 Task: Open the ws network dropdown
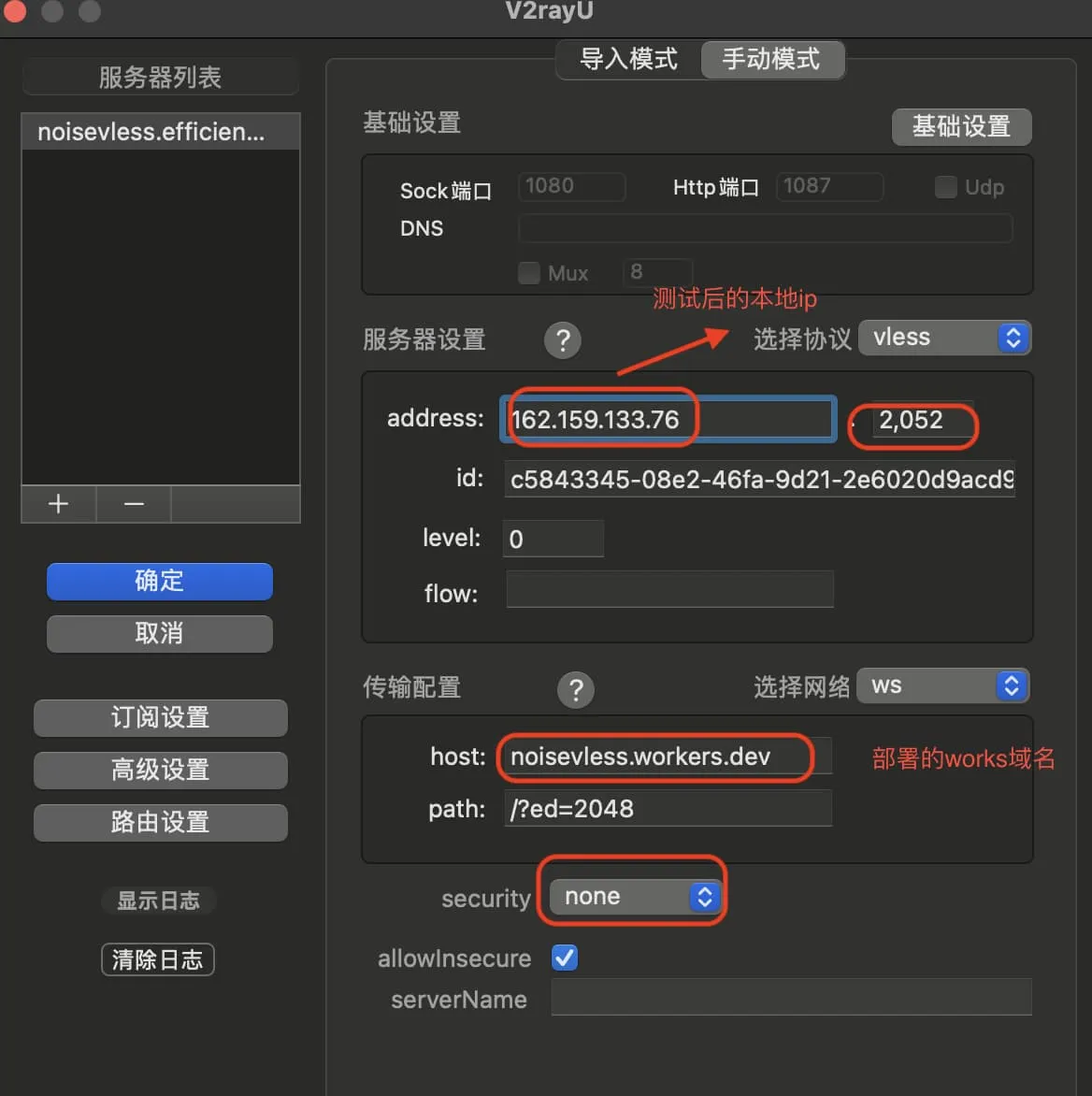(x=943, y=685)
